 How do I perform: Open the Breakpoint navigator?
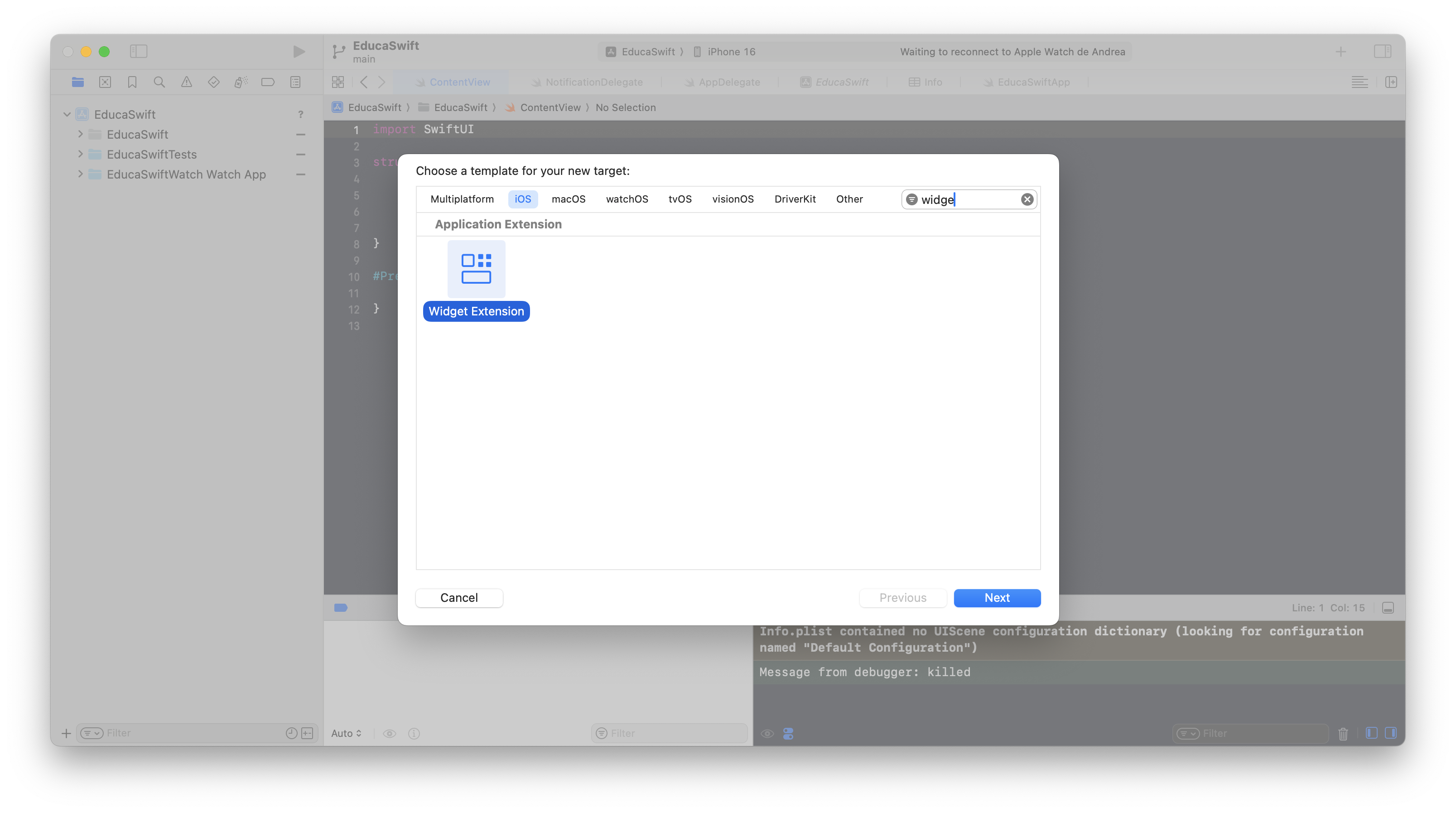click(268, 82)
